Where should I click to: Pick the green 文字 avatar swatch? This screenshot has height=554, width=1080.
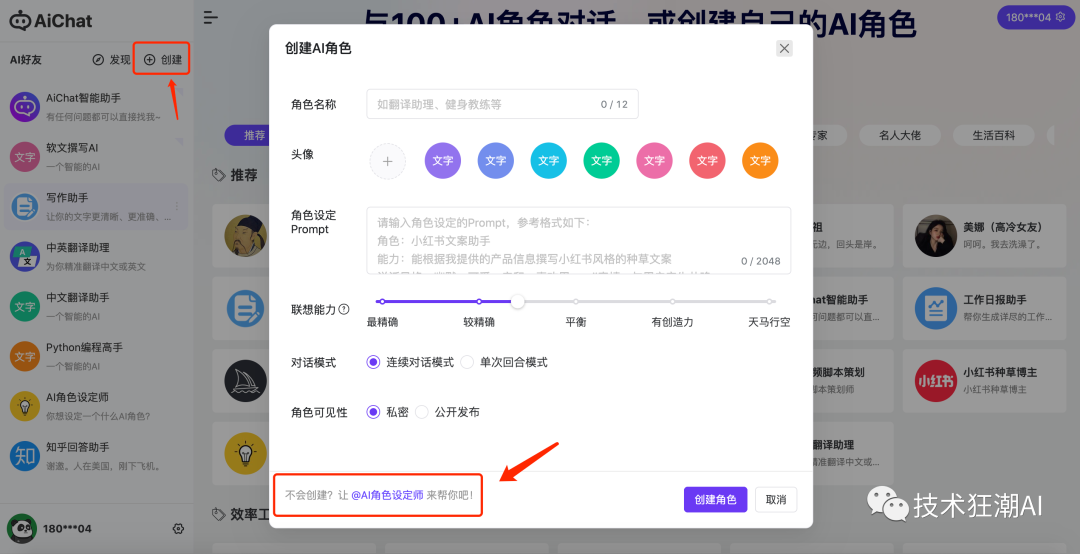(x=601, y=161)
